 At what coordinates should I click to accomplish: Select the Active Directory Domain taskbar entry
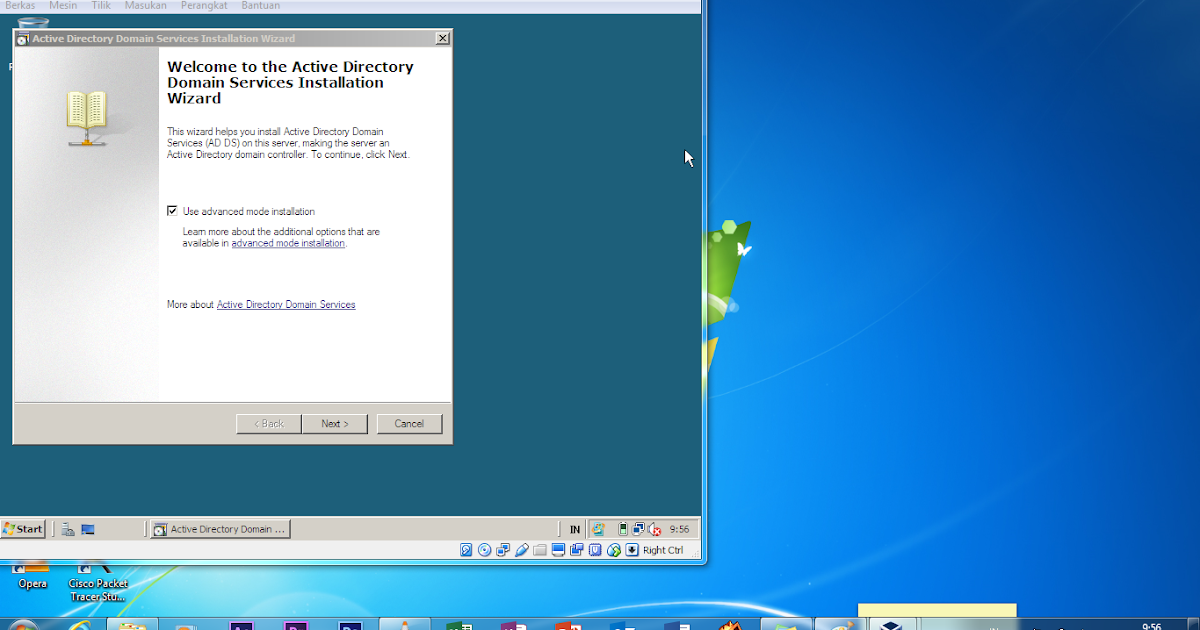(x=219, y=528)
